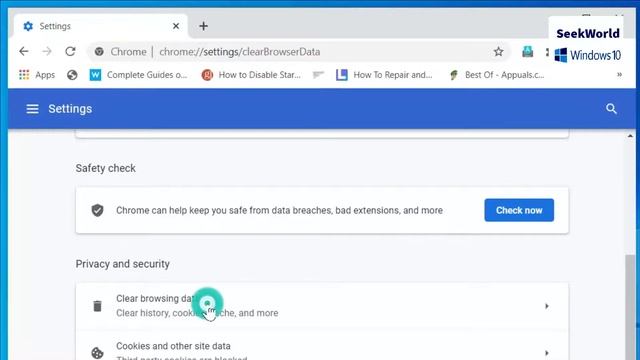
Task: Expand the Cookies row arrow
Action: 547,353
